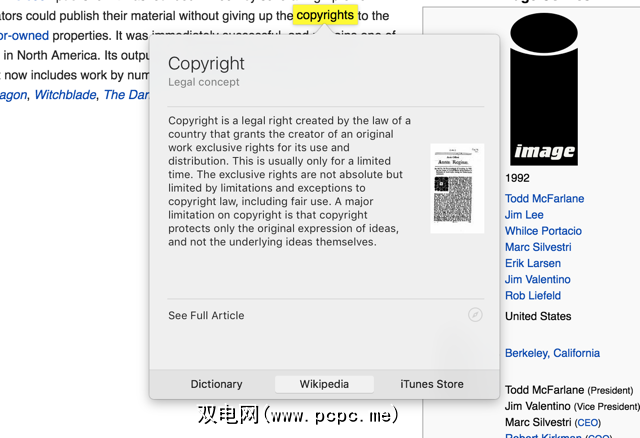The width and height of the screenshot is (640, 438).
Task: Open the Whilce Portacio link
Action: tap(543, 231)
